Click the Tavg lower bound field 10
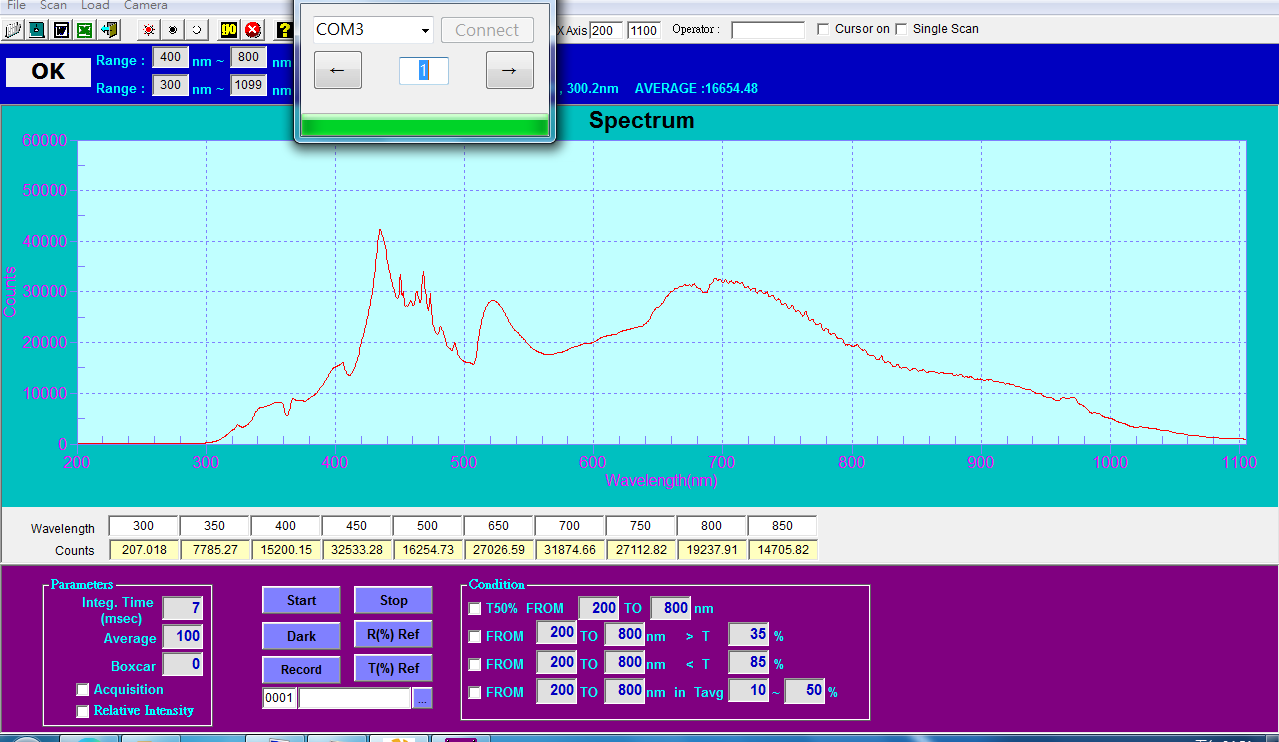The height and width of the screenshot is (742, 1279). [748, 691]
